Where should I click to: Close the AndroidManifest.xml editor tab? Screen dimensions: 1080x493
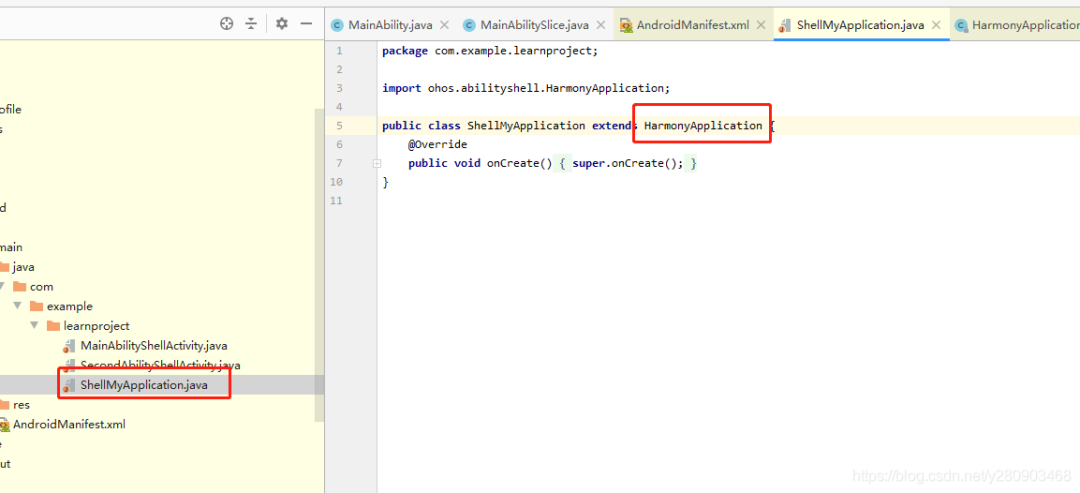point(761,25)
